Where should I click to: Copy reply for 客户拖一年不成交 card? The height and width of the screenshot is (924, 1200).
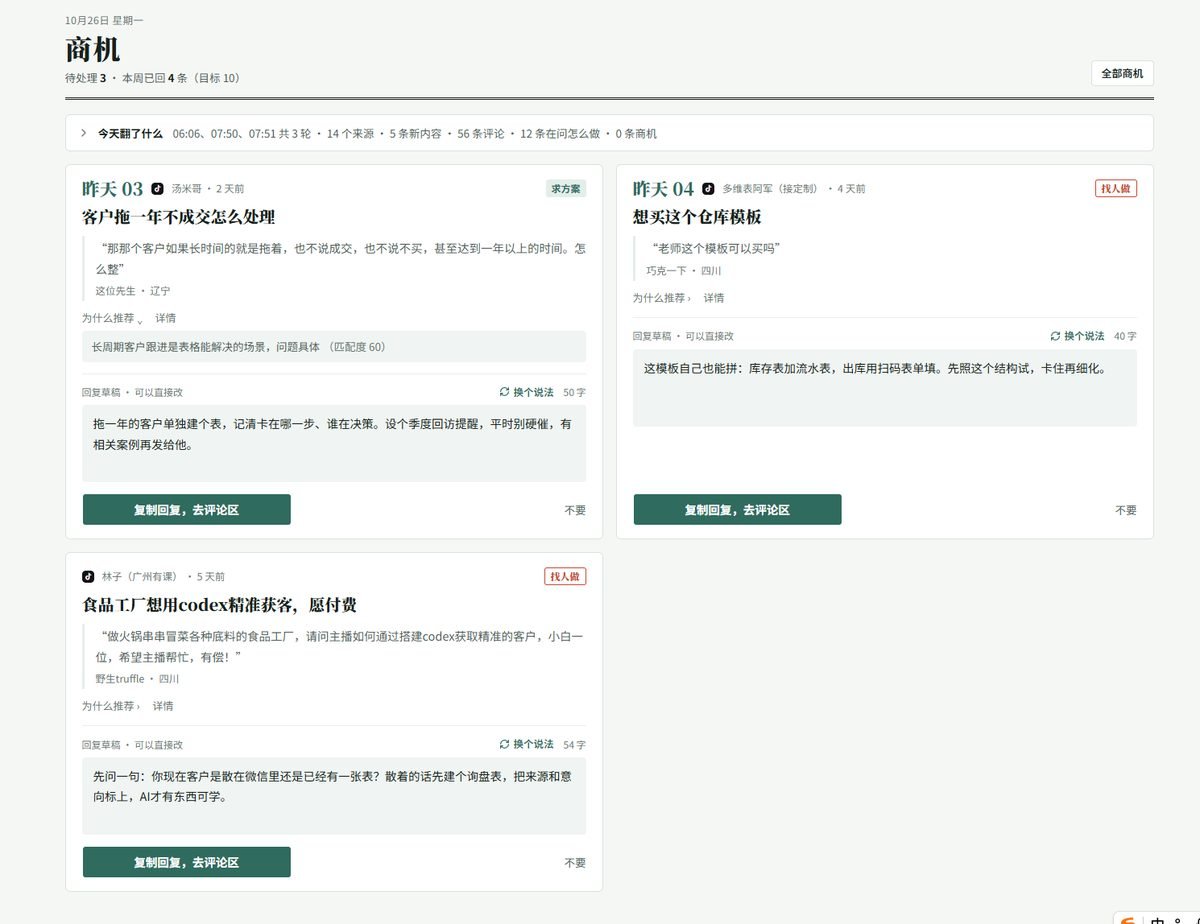click(x=187, y=509)
